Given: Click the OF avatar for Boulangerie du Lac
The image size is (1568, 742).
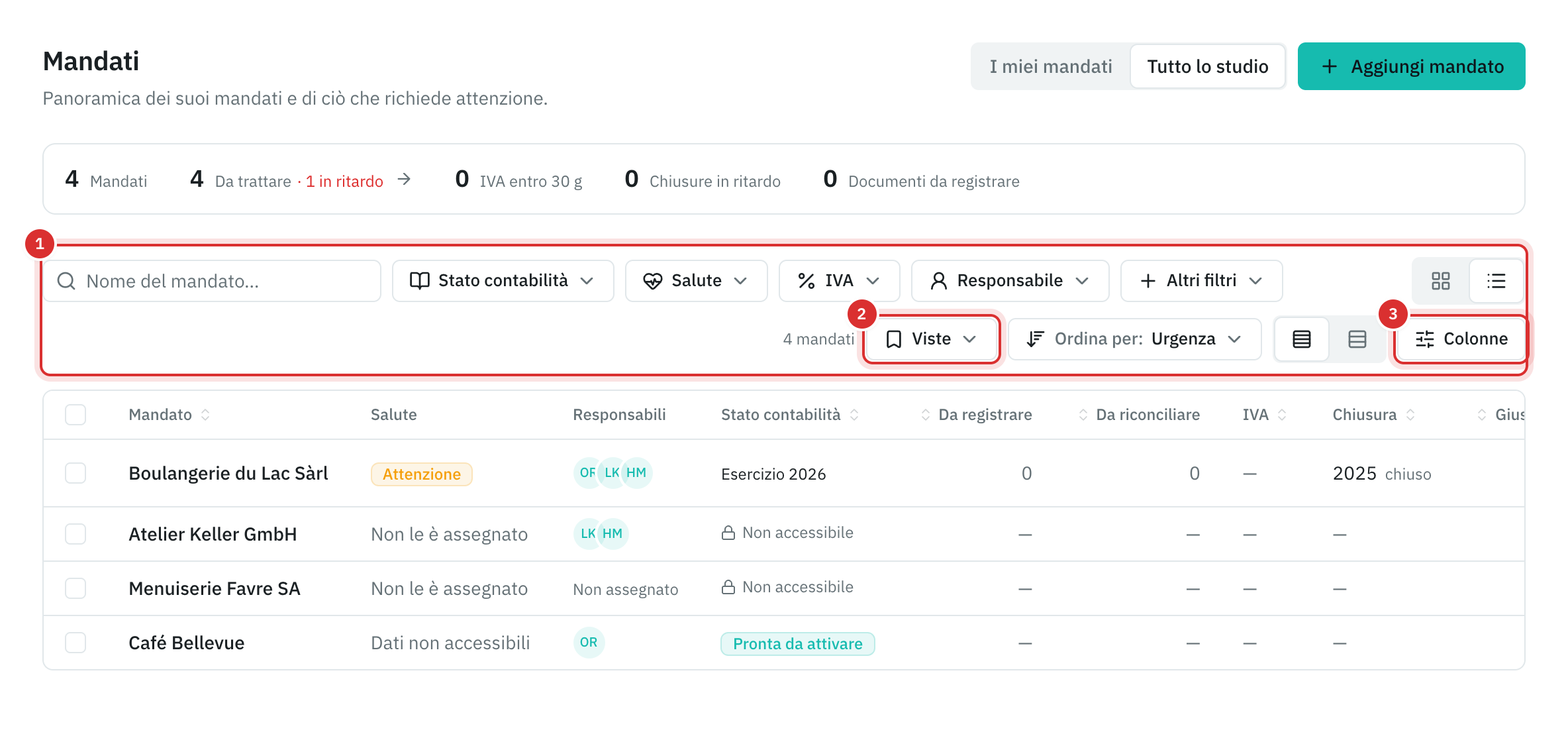Looking at the screenshot, I should [587, 473].
